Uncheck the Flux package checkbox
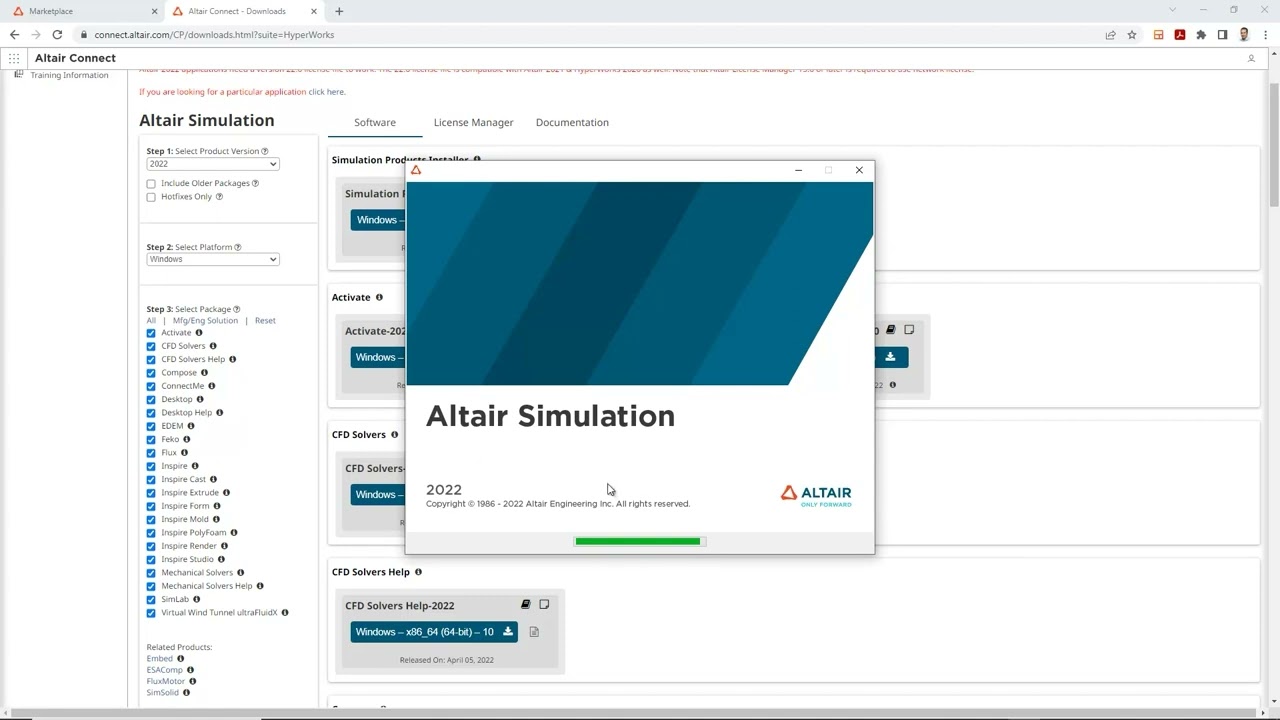The height and width of the screenshot is (720, 1280). [x=151, y=453]
